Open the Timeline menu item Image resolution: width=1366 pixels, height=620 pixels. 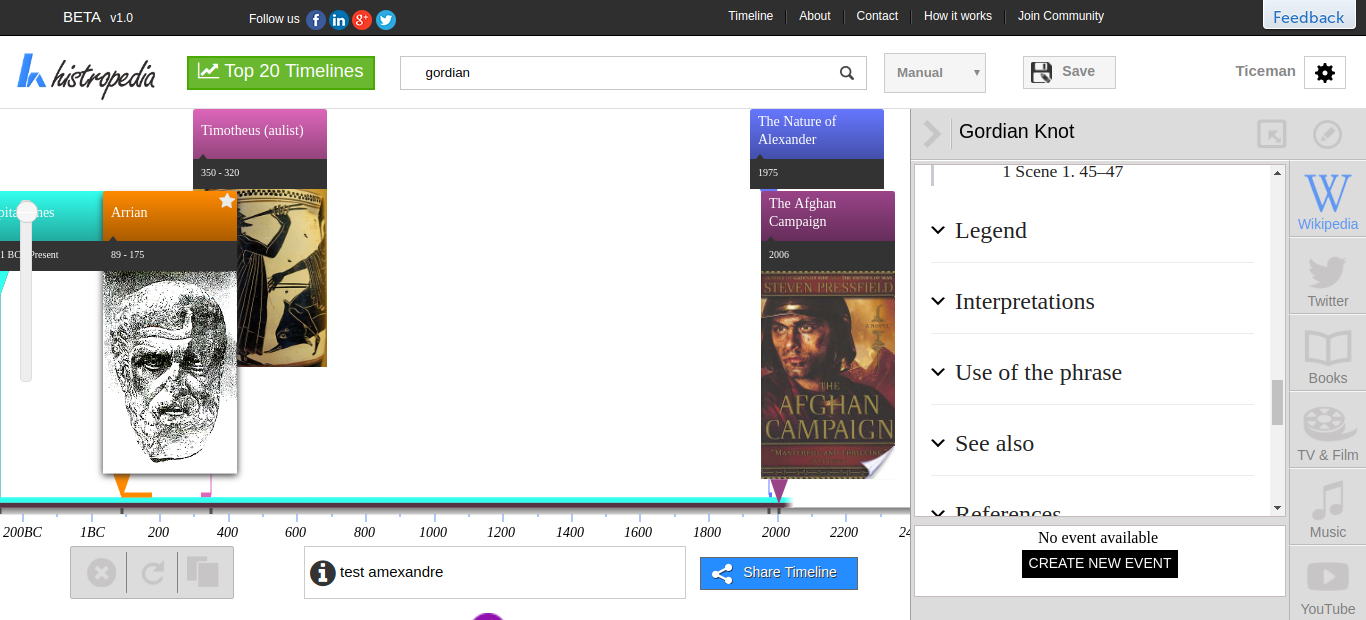point(750,16)
